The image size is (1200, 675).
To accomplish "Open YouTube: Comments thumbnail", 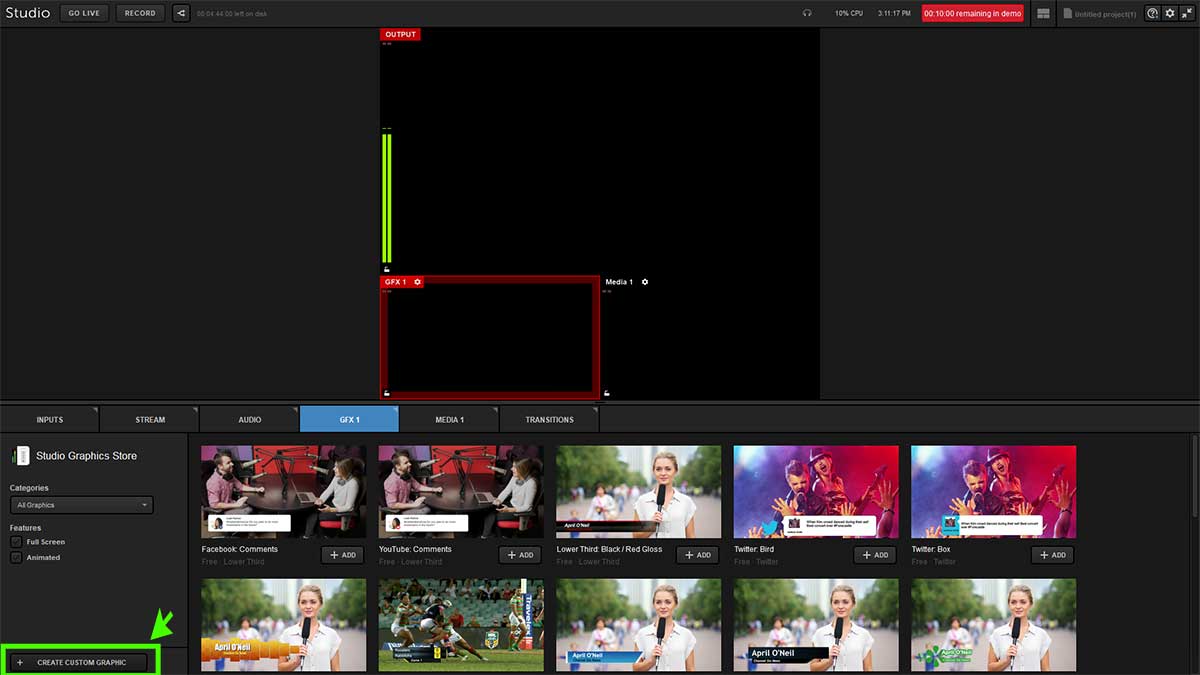I will click(x=461, y=492).
